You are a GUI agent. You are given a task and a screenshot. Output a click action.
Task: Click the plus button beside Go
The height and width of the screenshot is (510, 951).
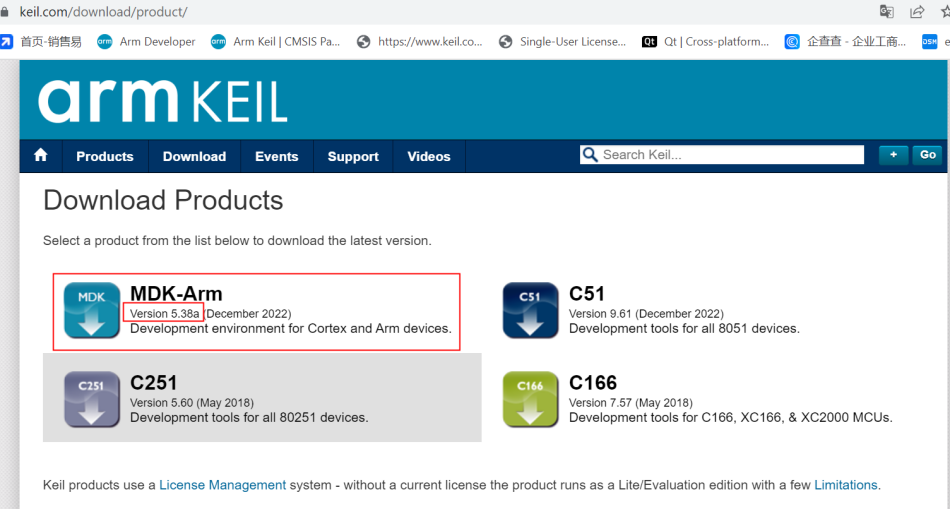point(893,155)
